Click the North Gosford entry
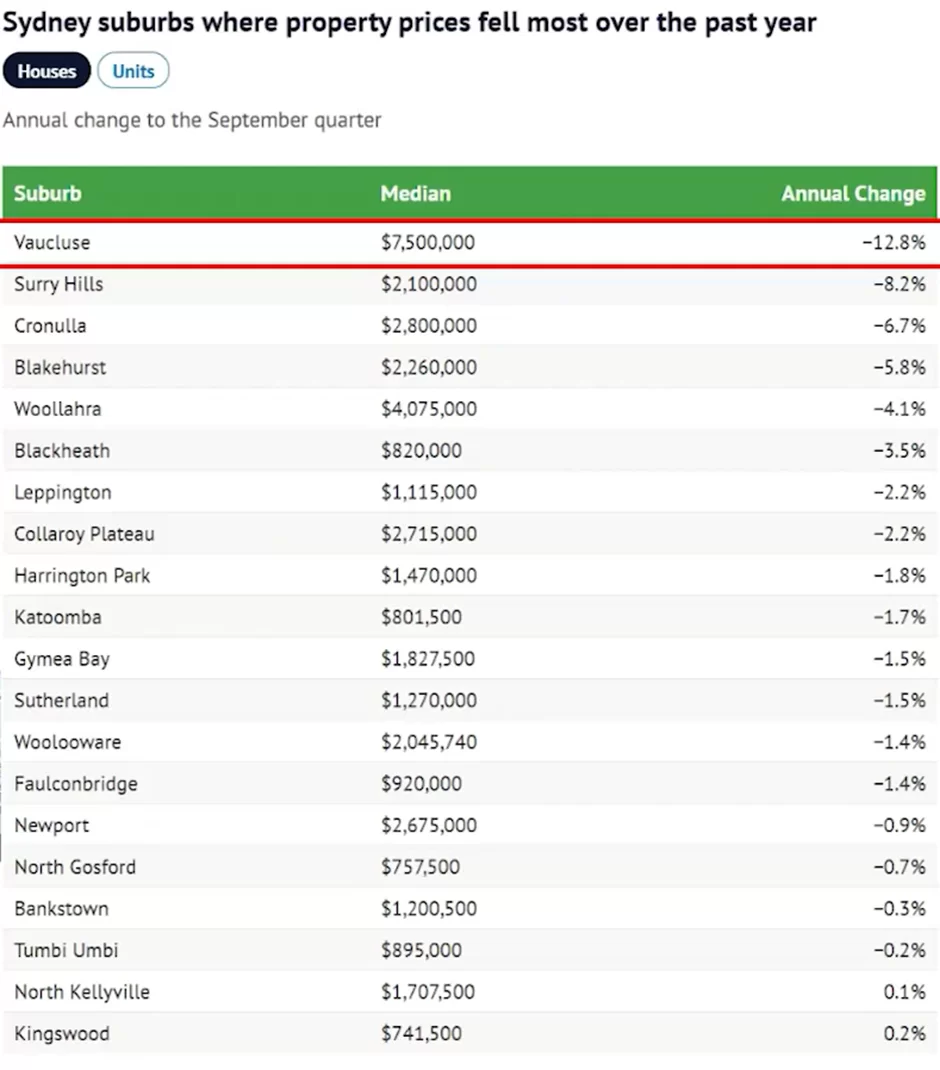 pyautogui.click(x=75, y=867)
